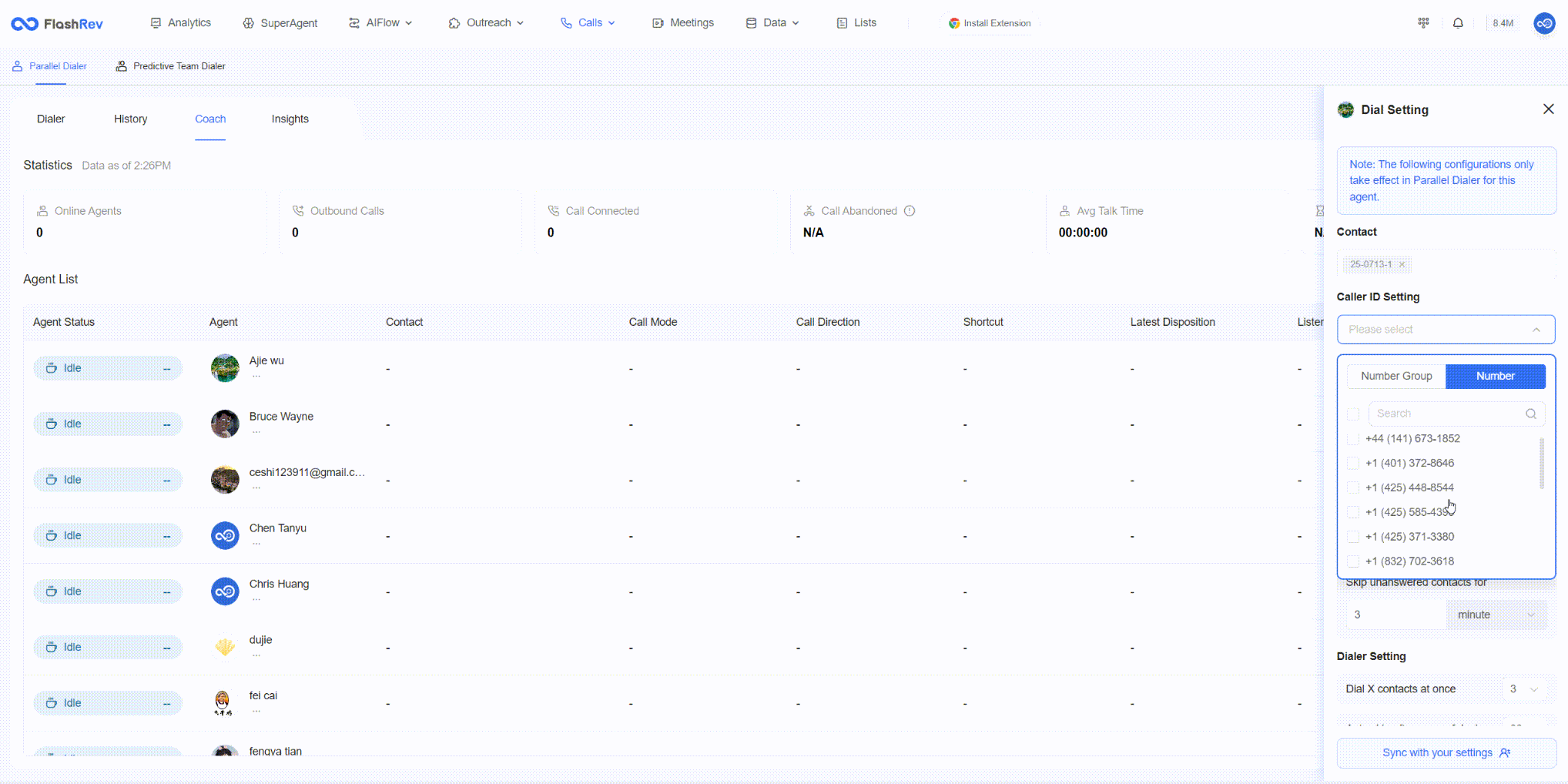Close the Dial Setting panel

tap(1549, 109)
